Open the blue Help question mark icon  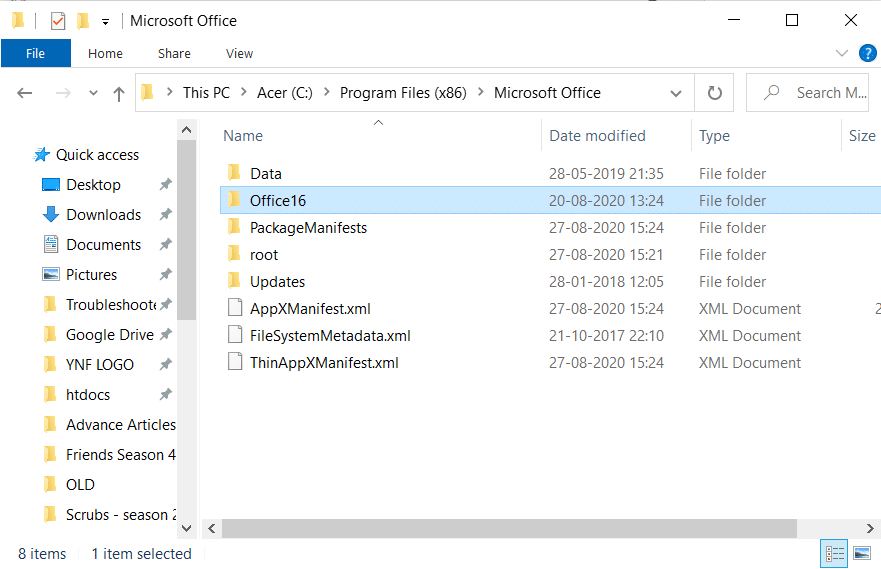point(868,53)
